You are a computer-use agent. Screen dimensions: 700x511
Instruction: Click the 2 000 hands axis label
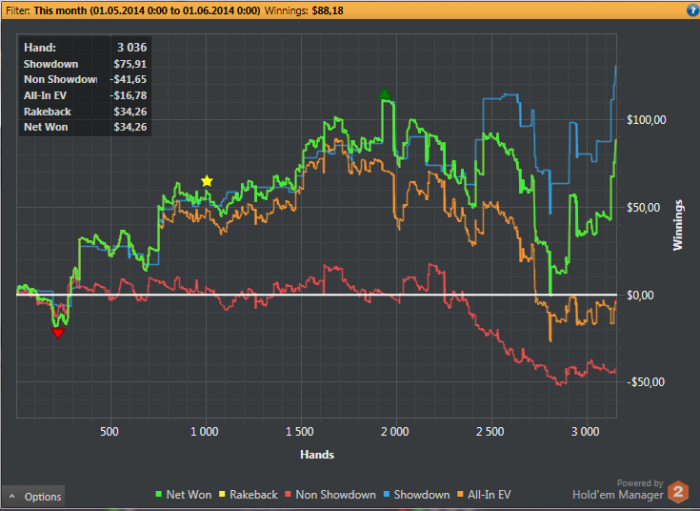(x=395, y=432)
